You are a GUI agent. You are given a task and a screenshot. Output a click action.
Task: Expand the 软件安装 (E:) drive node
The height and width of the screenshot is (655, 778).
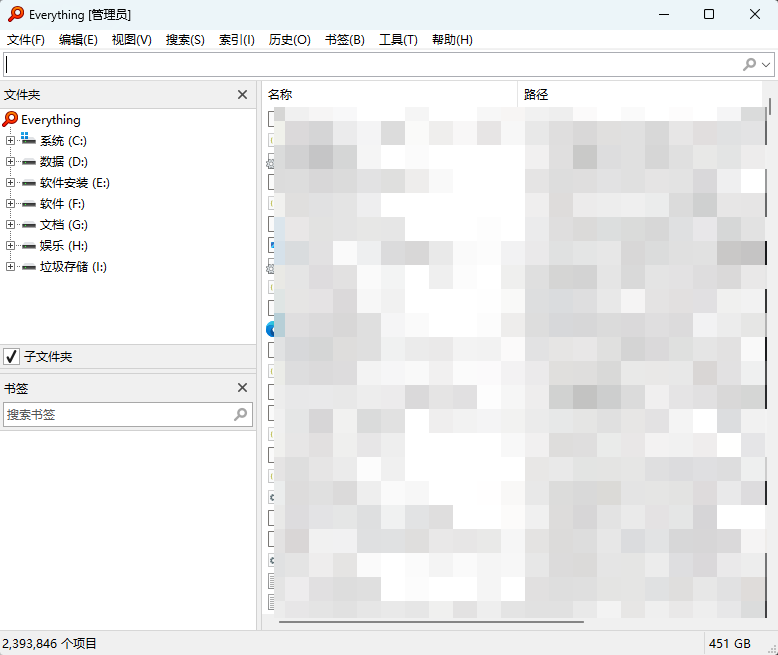pyautogui.click(x=10, y=183)
